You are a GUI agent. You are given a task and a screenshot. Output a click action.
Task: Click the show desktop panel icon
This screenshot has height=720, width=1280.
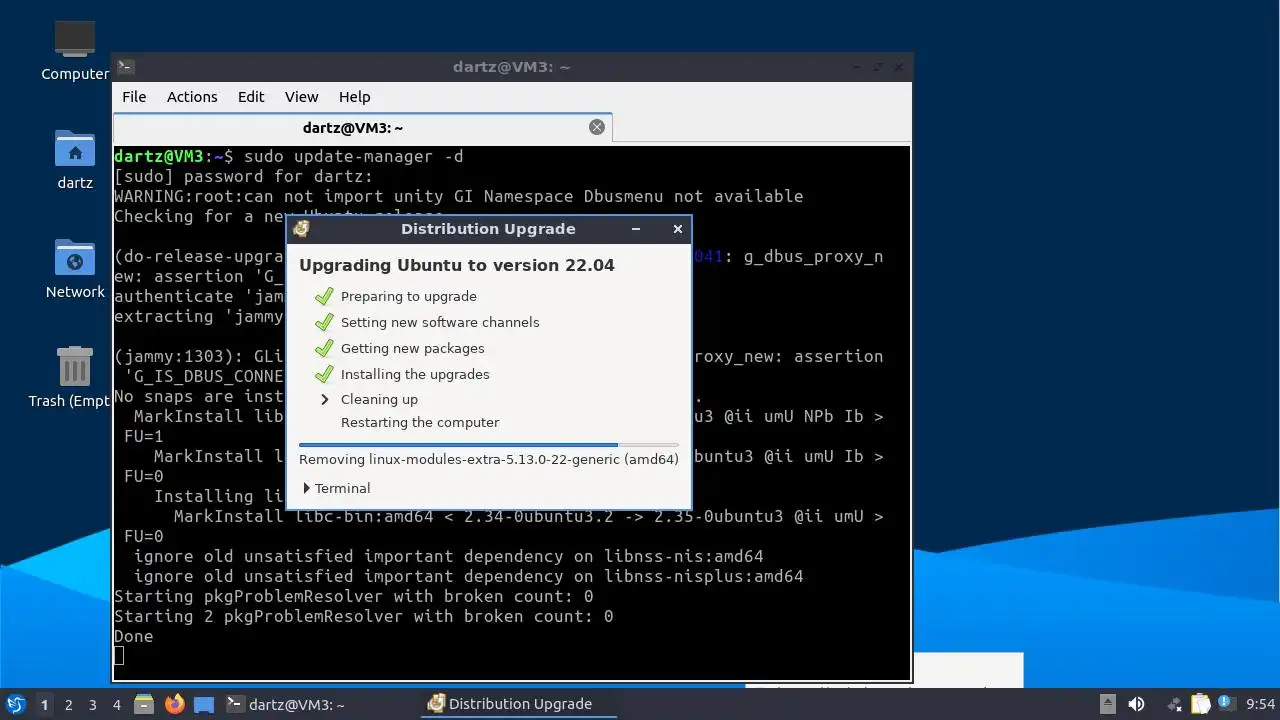(204, 704)
